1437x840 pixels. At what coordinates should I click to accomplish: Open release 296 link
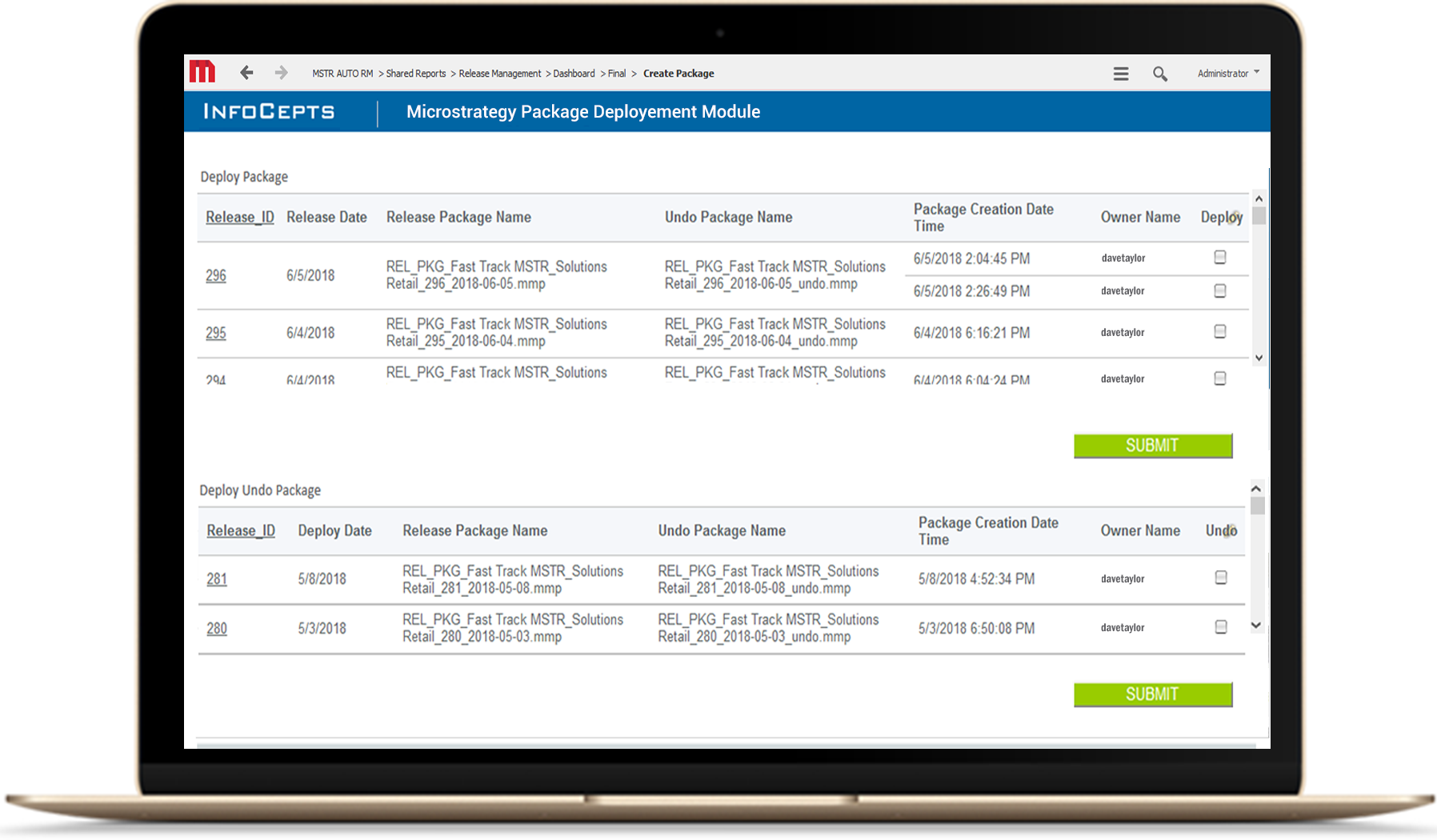[x=216, y=275]
